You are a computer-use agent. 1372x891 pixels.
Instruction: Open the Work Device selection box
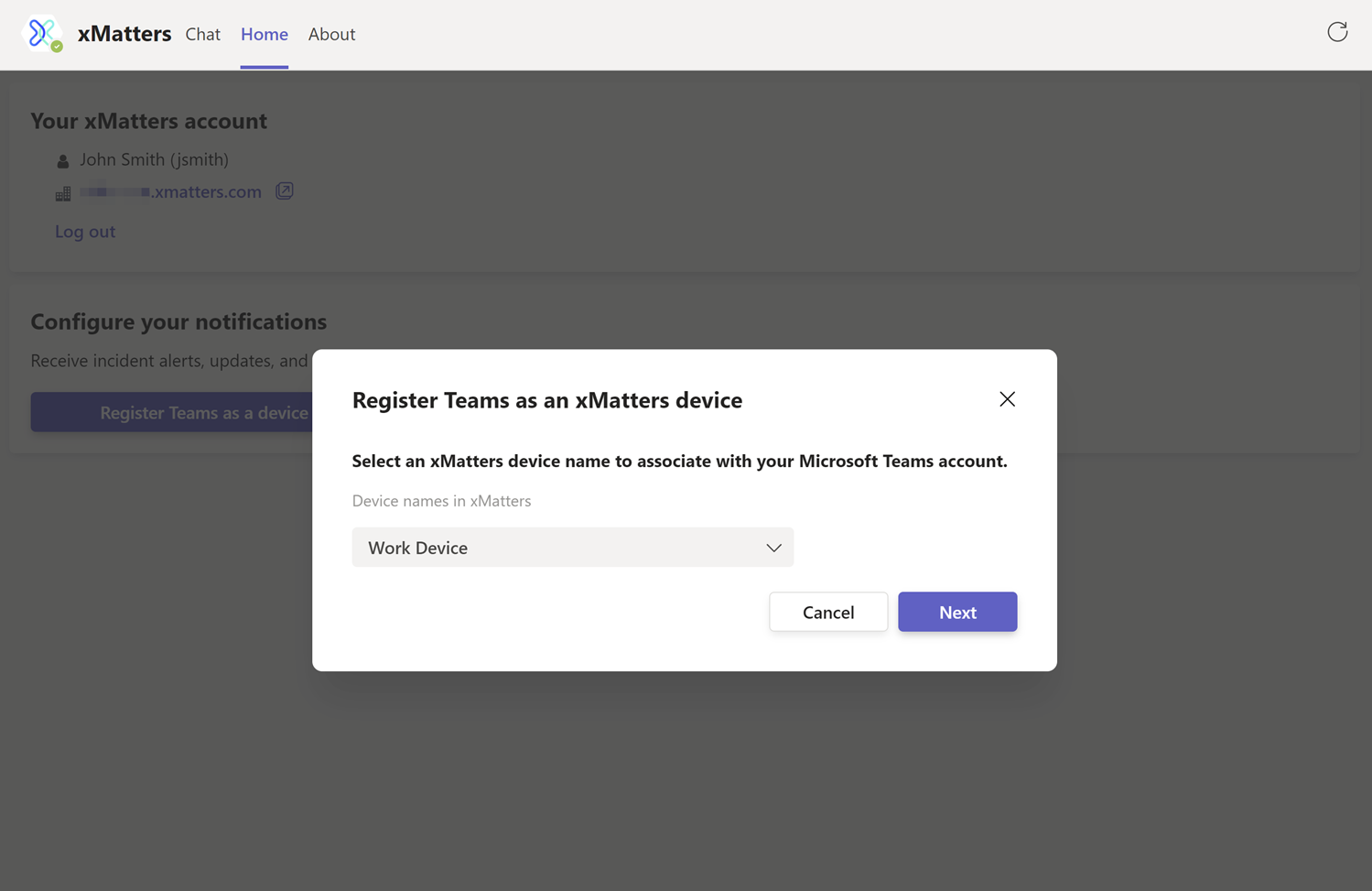click(573, 547)
